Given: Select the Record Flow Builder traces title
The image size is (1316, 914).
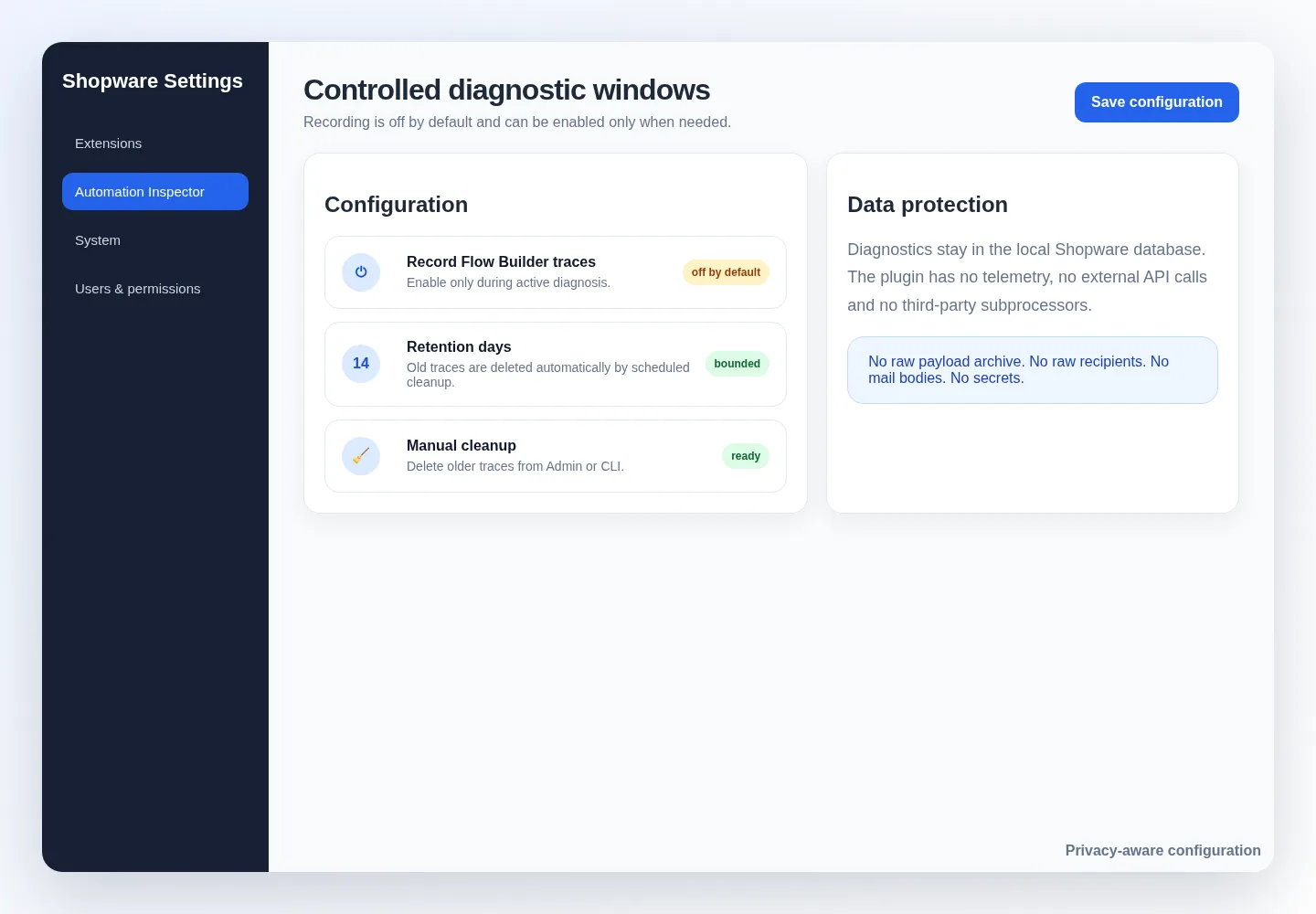Looking at the screenshot, I should pos(501,261).
